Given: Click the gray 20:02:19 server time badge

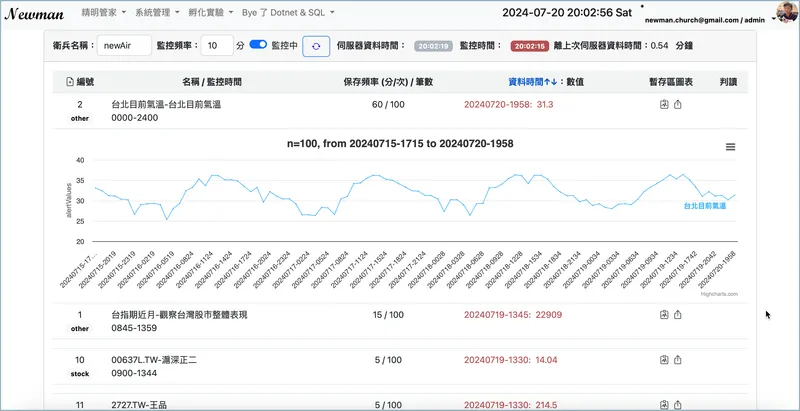Looking at the screenshot, I should tap(433, 46).
